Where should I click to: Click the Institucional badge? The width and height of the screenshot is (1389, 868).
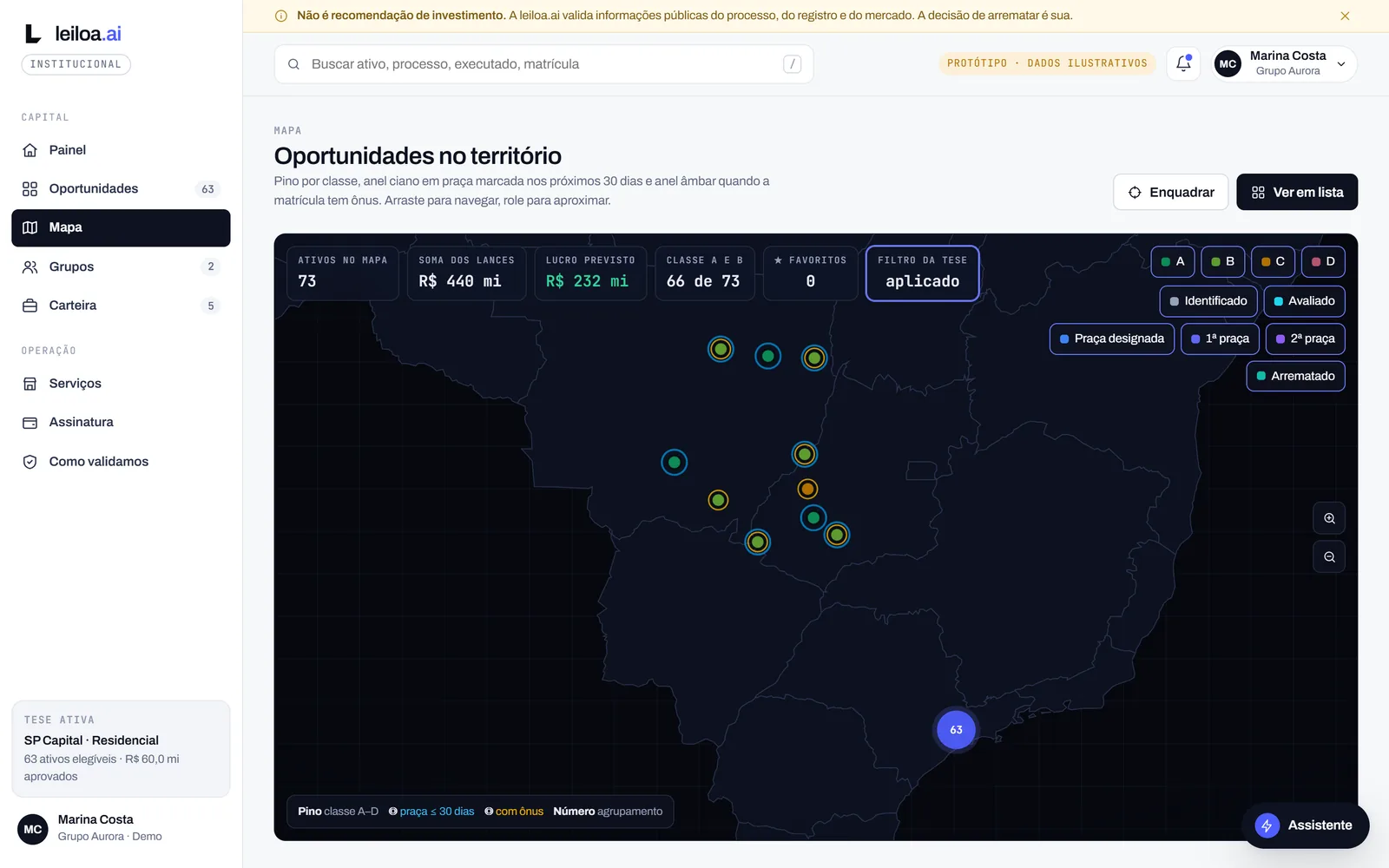pyautogui.click(x=76, y=64)
